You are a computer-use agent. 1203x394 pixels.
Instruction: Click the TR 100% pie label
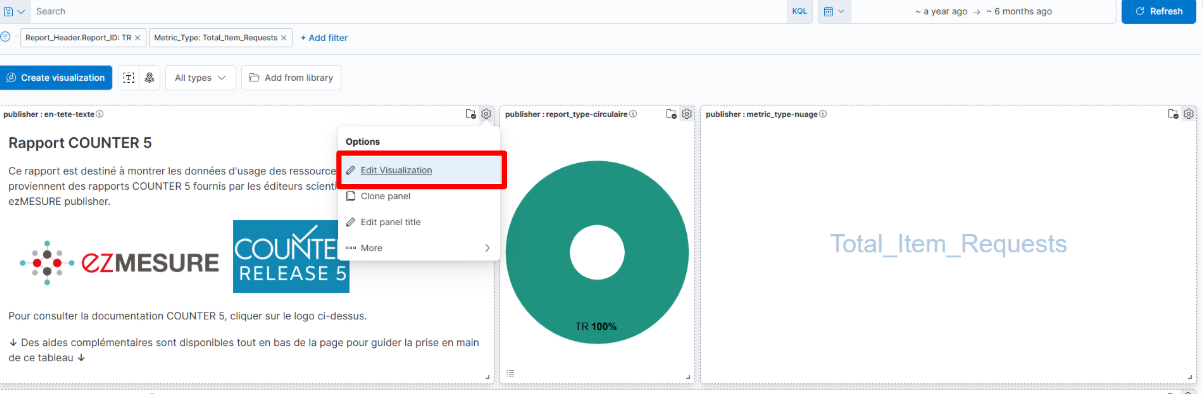tap(596, 327)
